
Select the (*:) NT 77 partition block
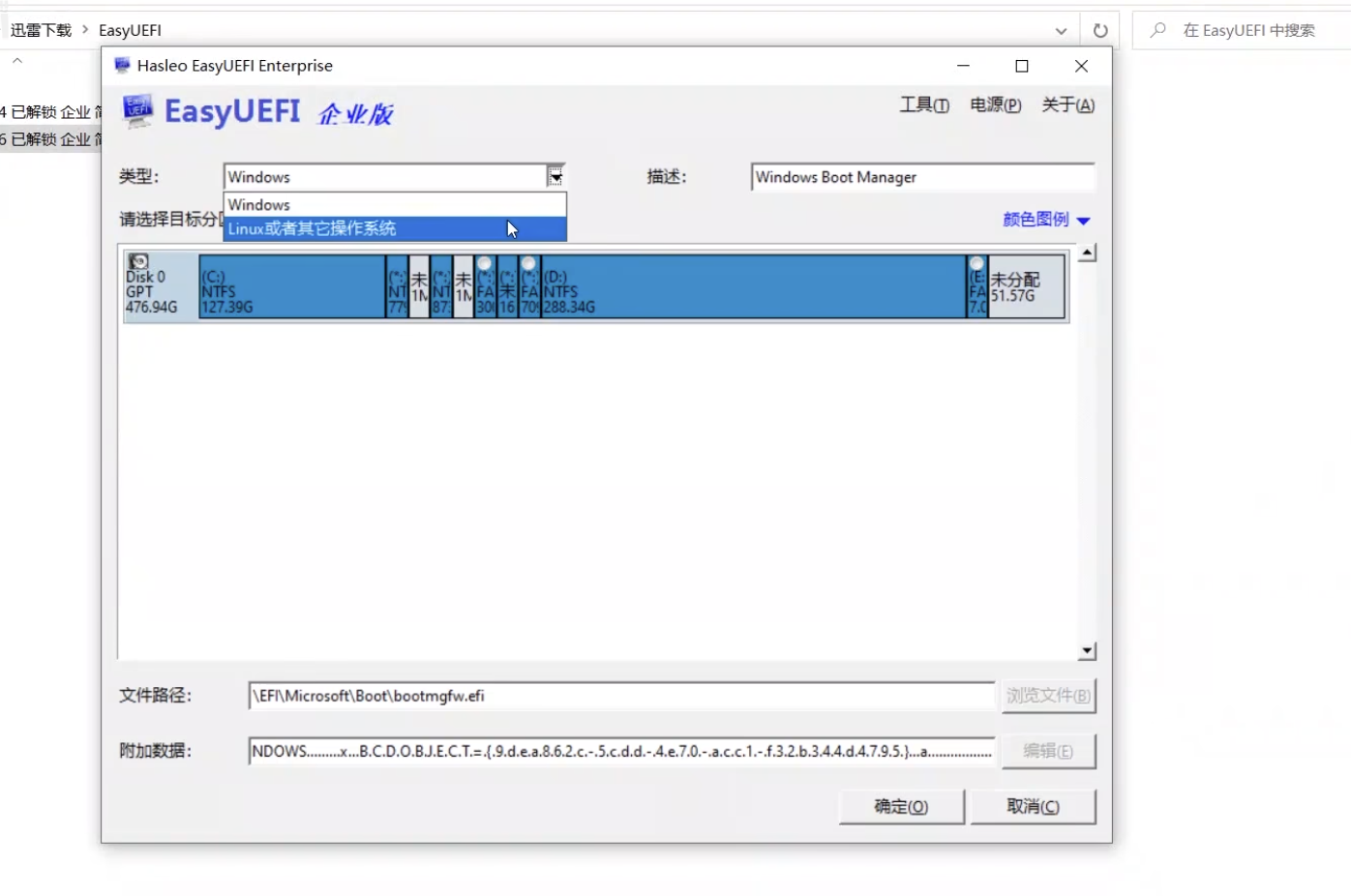click(x=397, y=286)
